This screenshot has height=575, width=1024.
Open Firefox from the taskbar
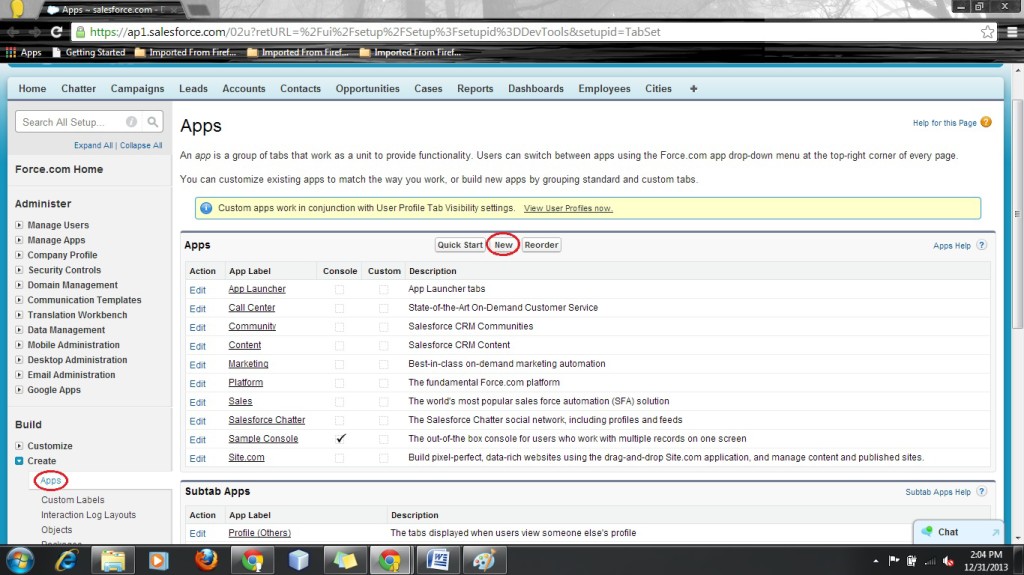pos(206,560)
